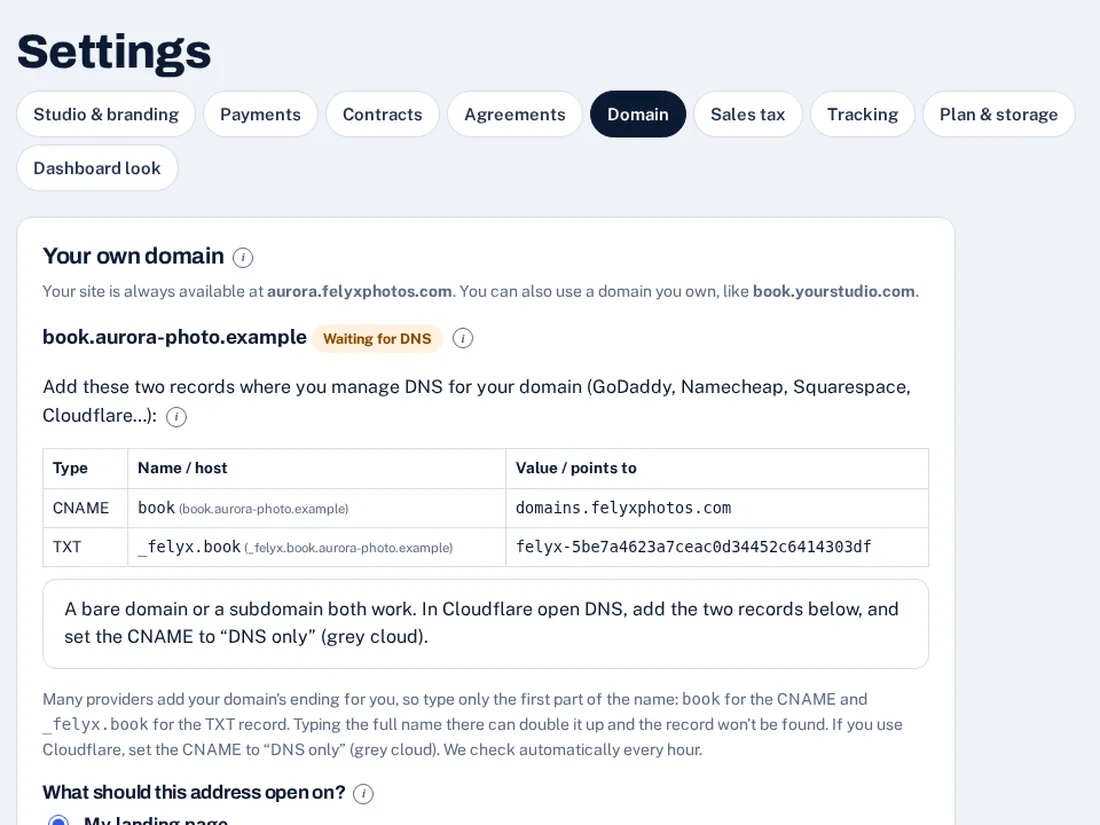
Task: Switch to Studio & branding tab
Action: coord(106,114)
